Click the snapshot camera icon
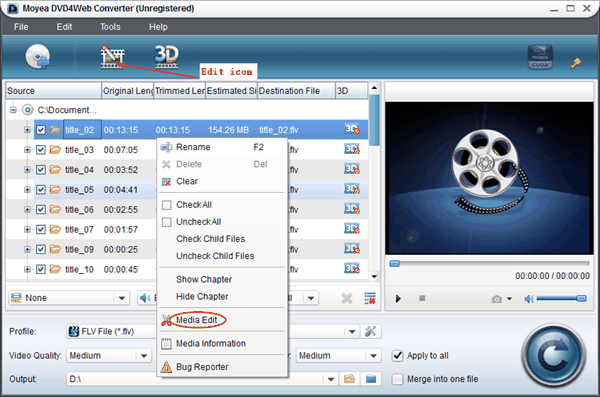600x397 pixels. (x=497, y=299)
